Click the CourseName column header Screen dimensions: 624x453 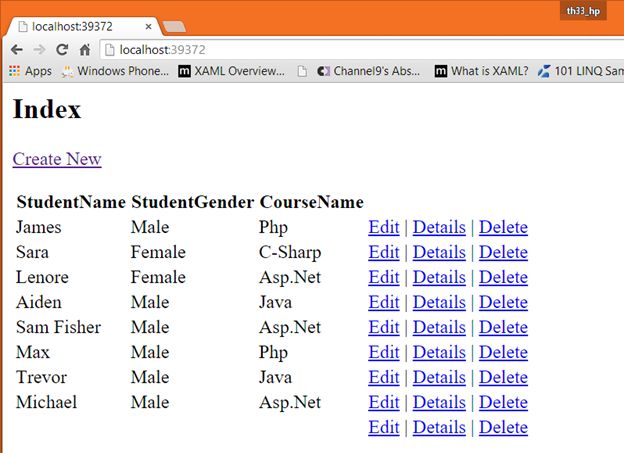(x=312, y=202)
